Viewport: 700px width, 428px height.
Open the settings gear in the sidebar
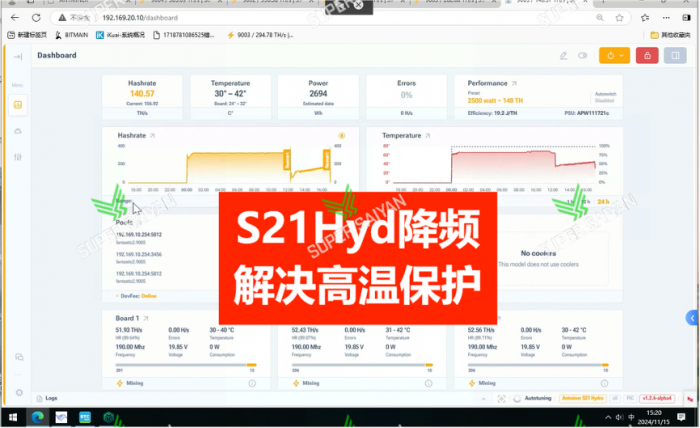click(19, 392)
